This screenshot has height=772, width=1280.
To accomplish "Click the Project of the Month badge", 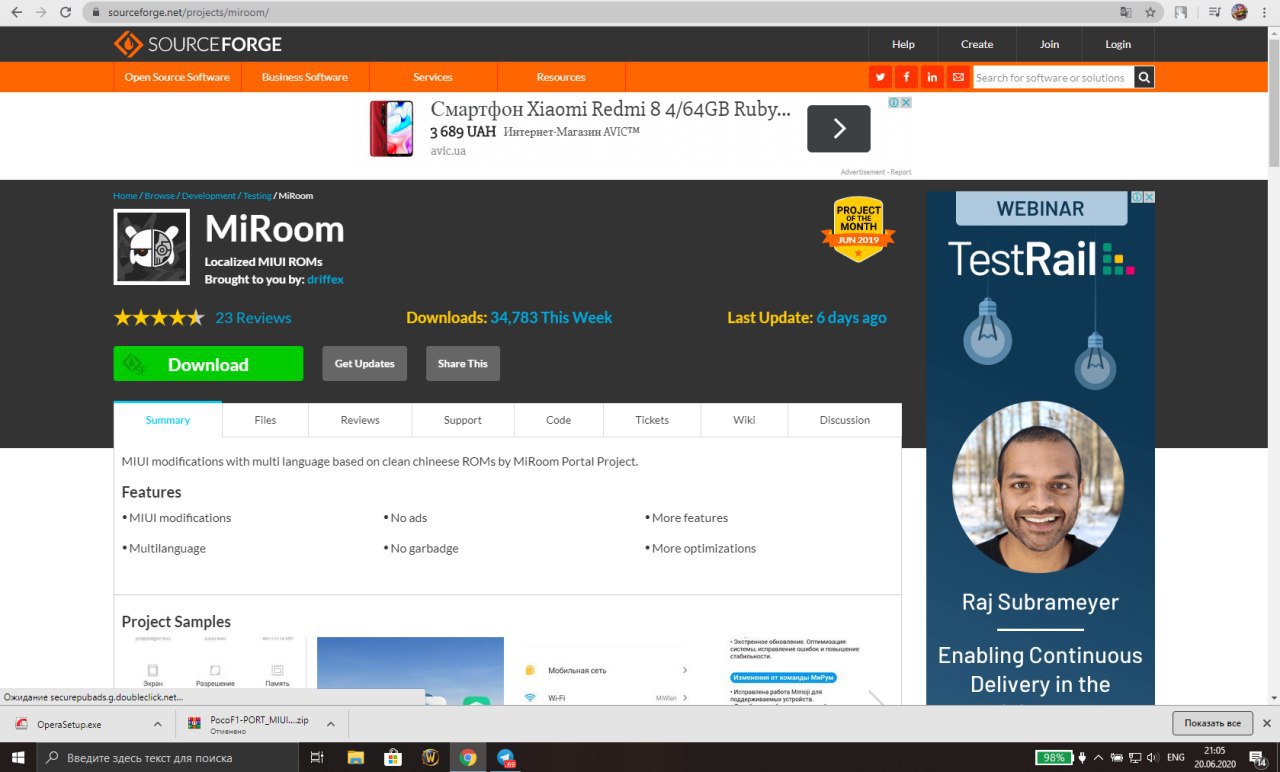I will click(858, 229).
